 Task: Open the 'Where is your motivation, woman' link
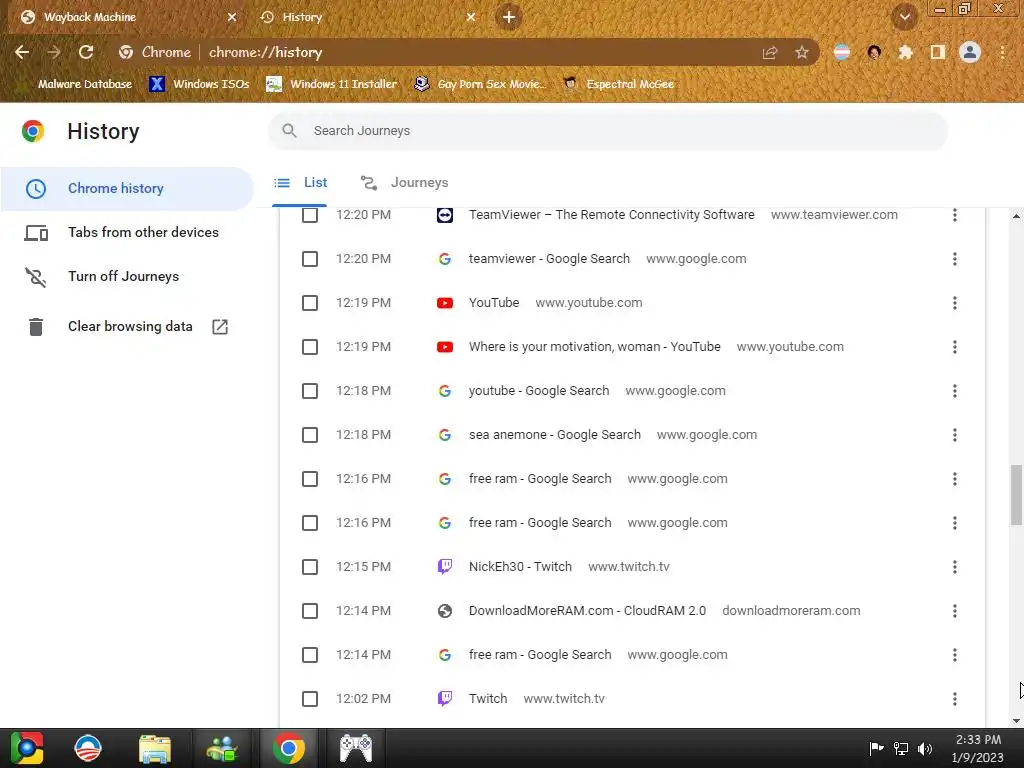[594, 347]
